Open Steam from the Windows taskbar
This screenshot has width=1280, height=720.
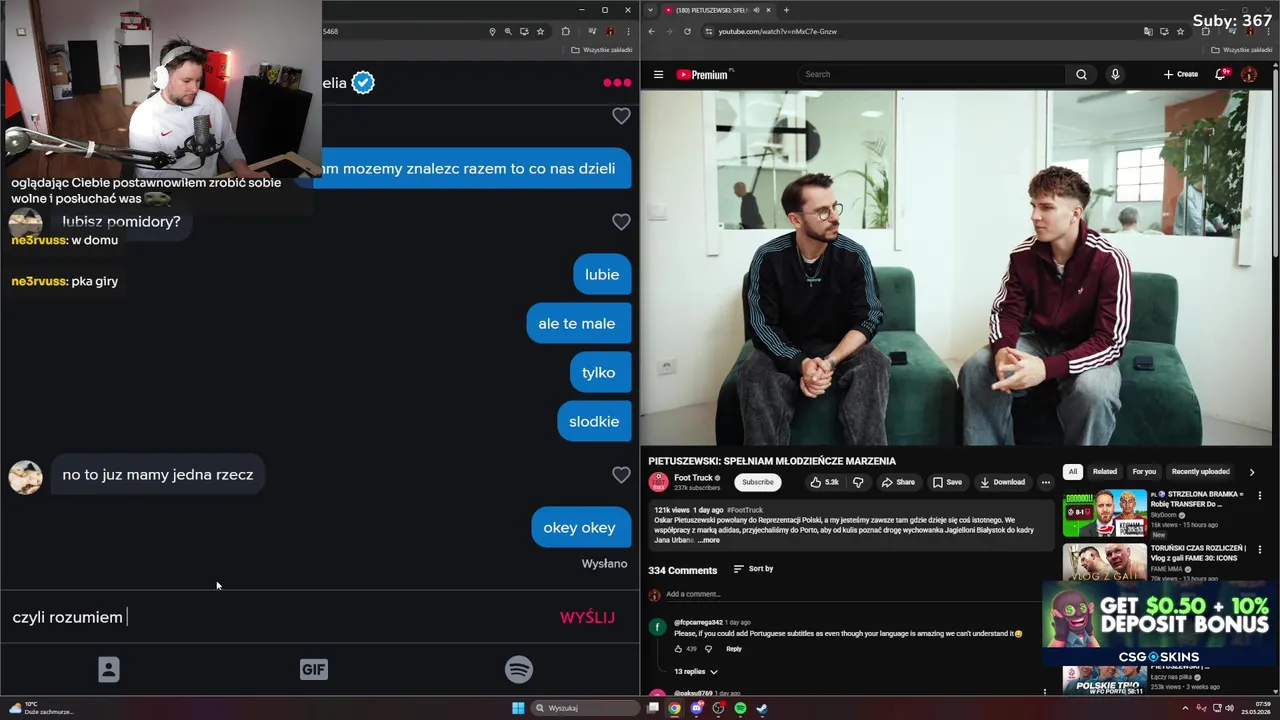coord(761,708)
